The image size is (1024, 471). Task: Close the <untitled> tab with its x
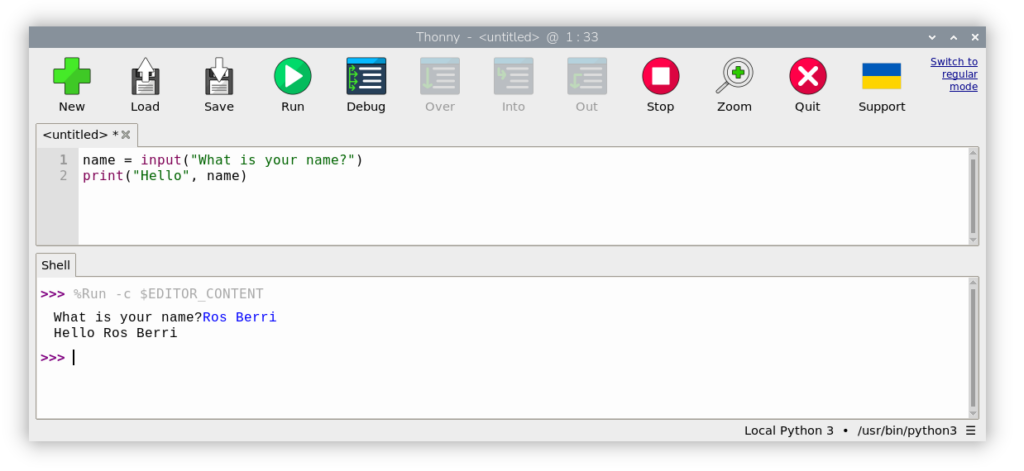coord(126,134)
